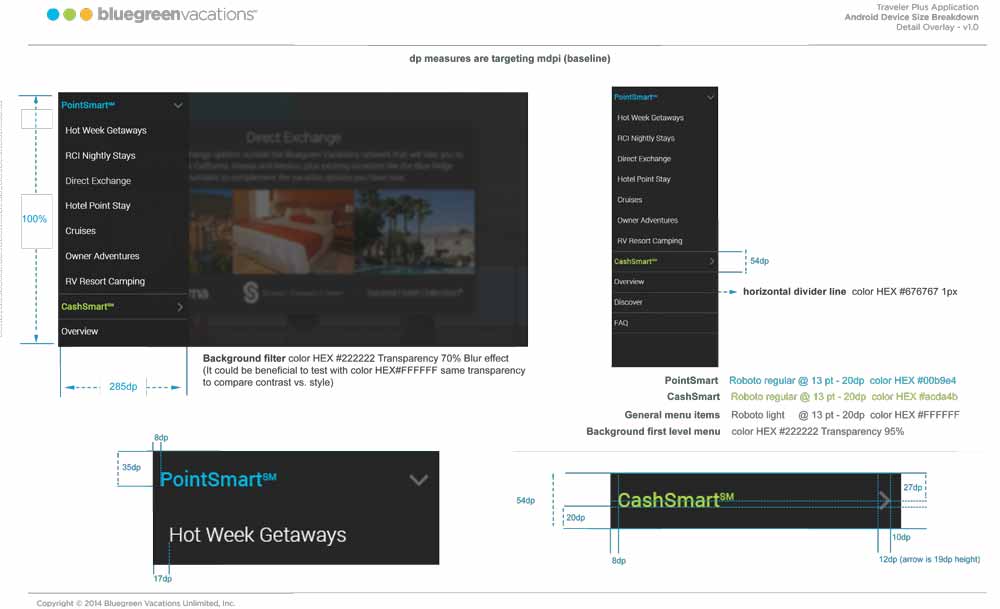The width and height of the screenshot is (1000, 609).
Task: Select Hot Week Getaways in large overlay menu
Action: (x=106, y=131)
